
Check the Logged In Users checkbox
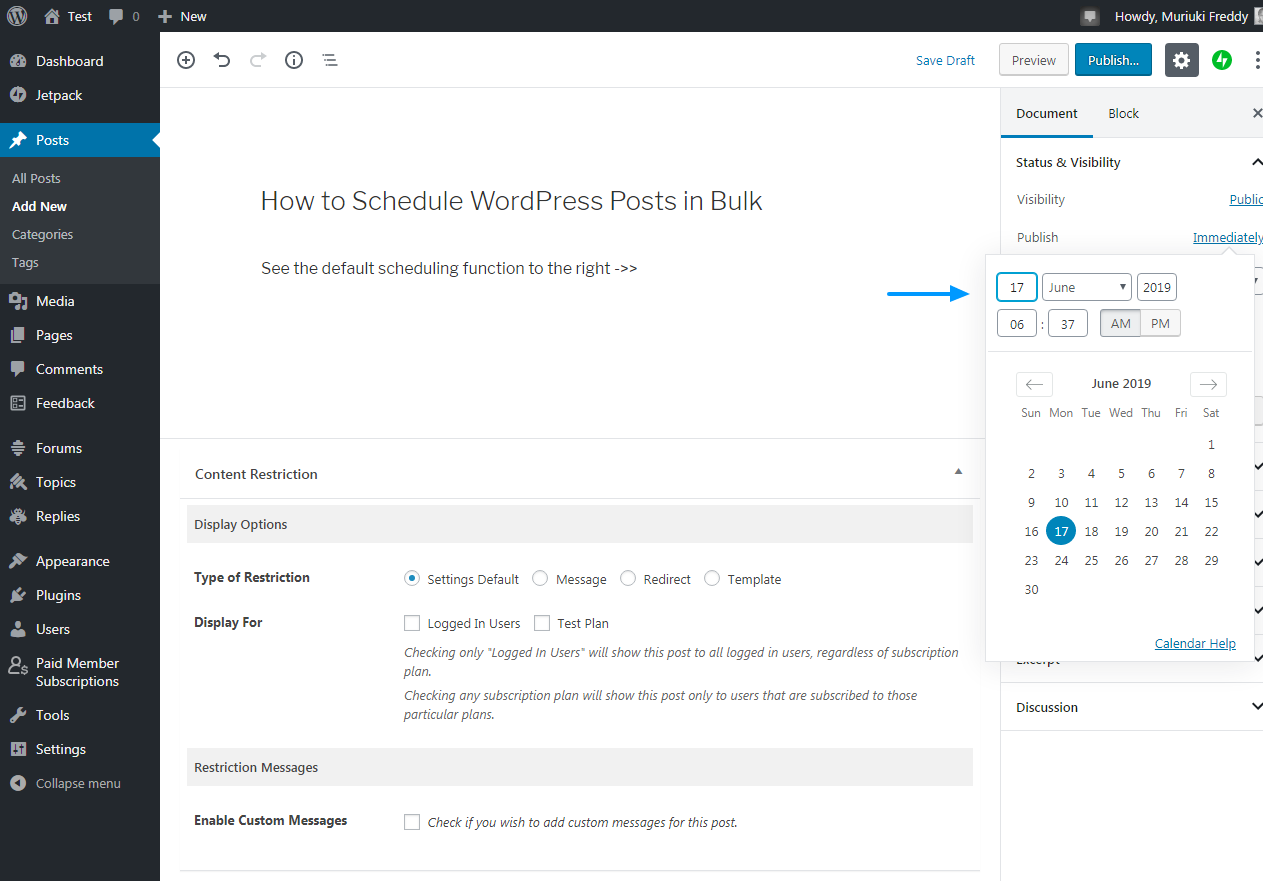(x=412, y=622)
